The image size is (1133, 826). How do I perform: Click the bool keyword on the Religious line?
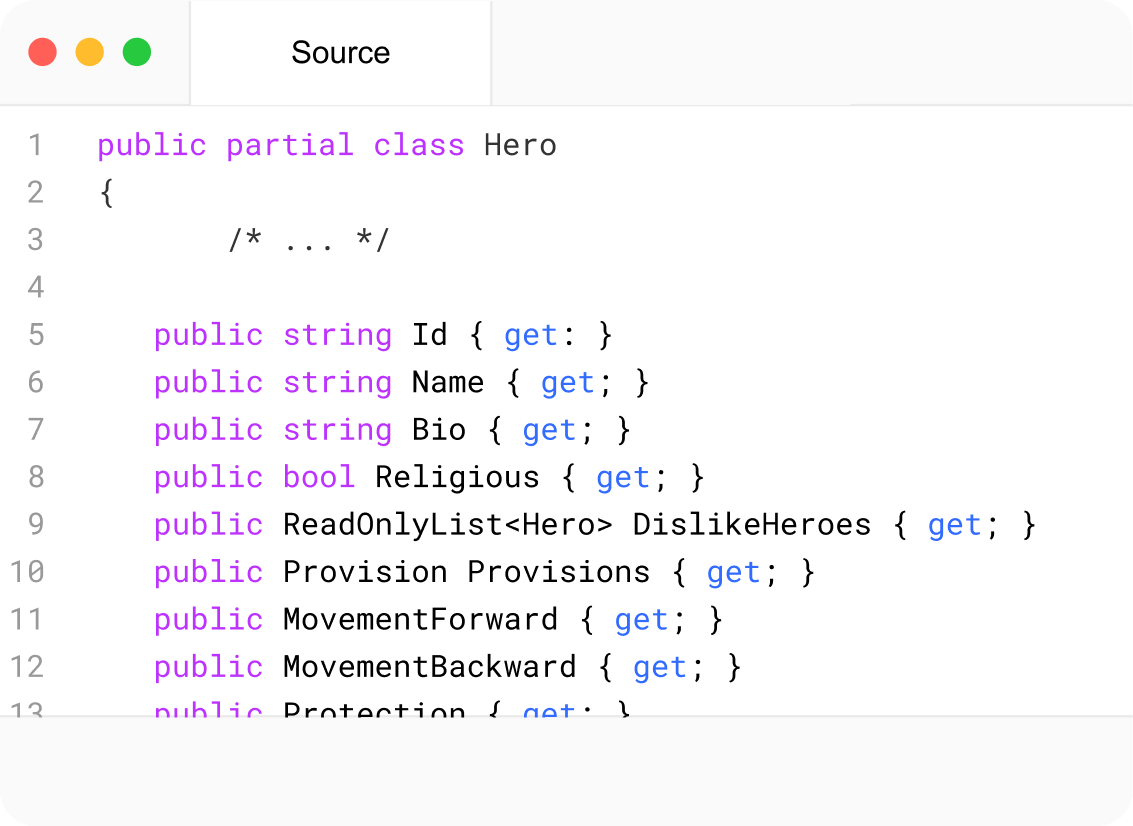pyautogui.click(x=319, y=477)
